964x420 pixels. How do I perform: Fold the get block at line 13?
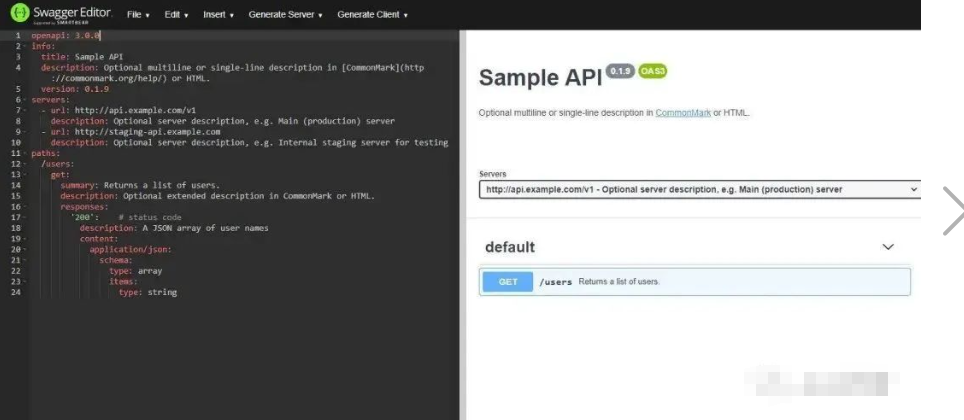25,175
